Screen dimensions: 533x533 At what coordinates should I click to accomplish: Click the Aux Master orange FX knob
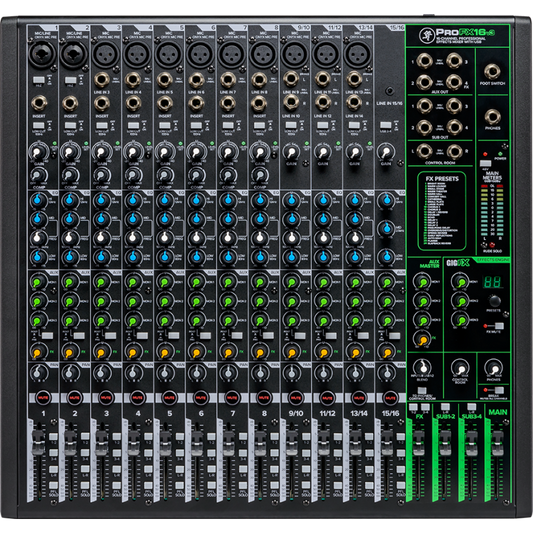423,339
